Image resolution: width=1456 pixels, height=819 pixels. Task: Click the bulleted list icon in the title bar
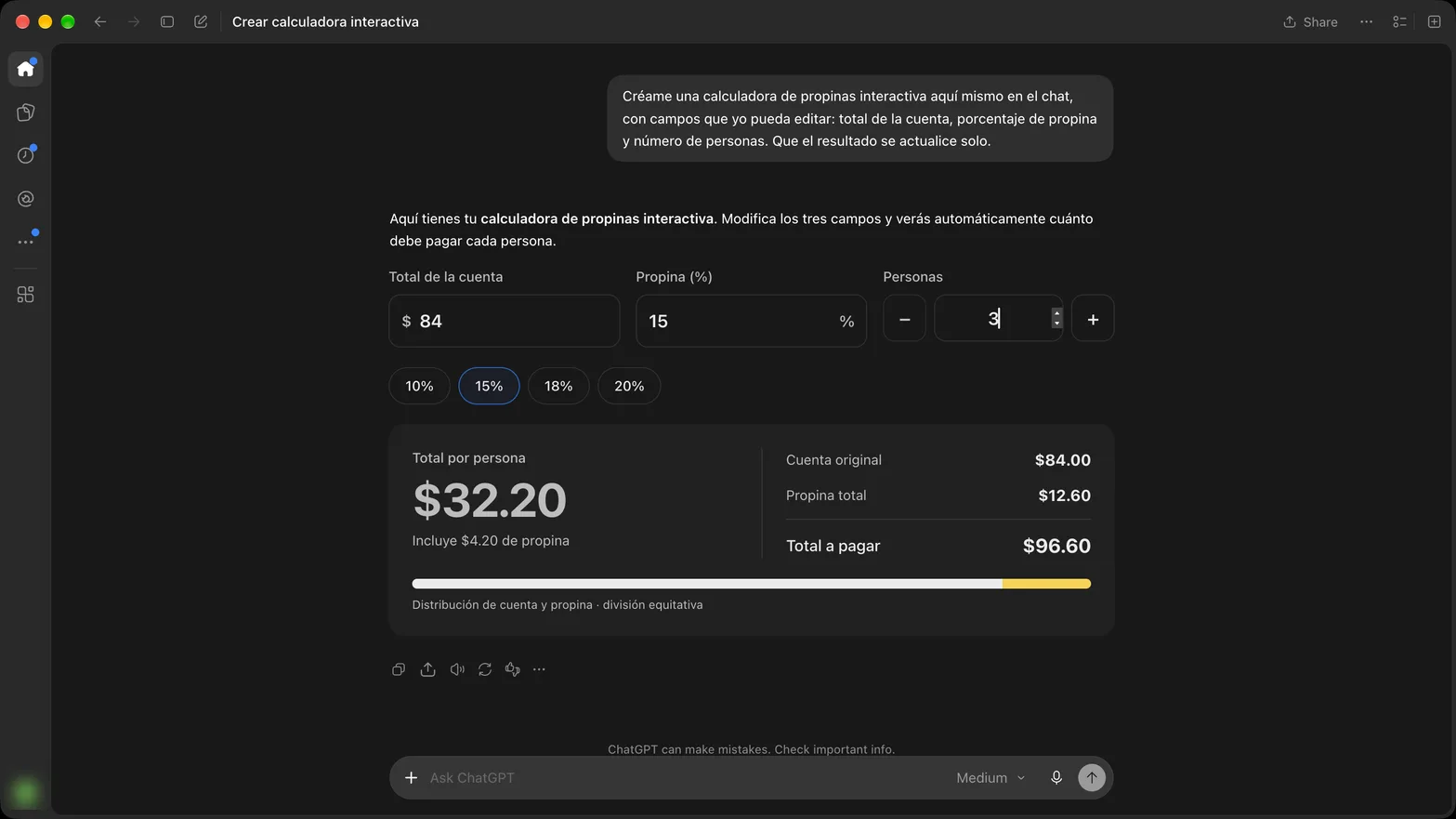coord(1399,21)
